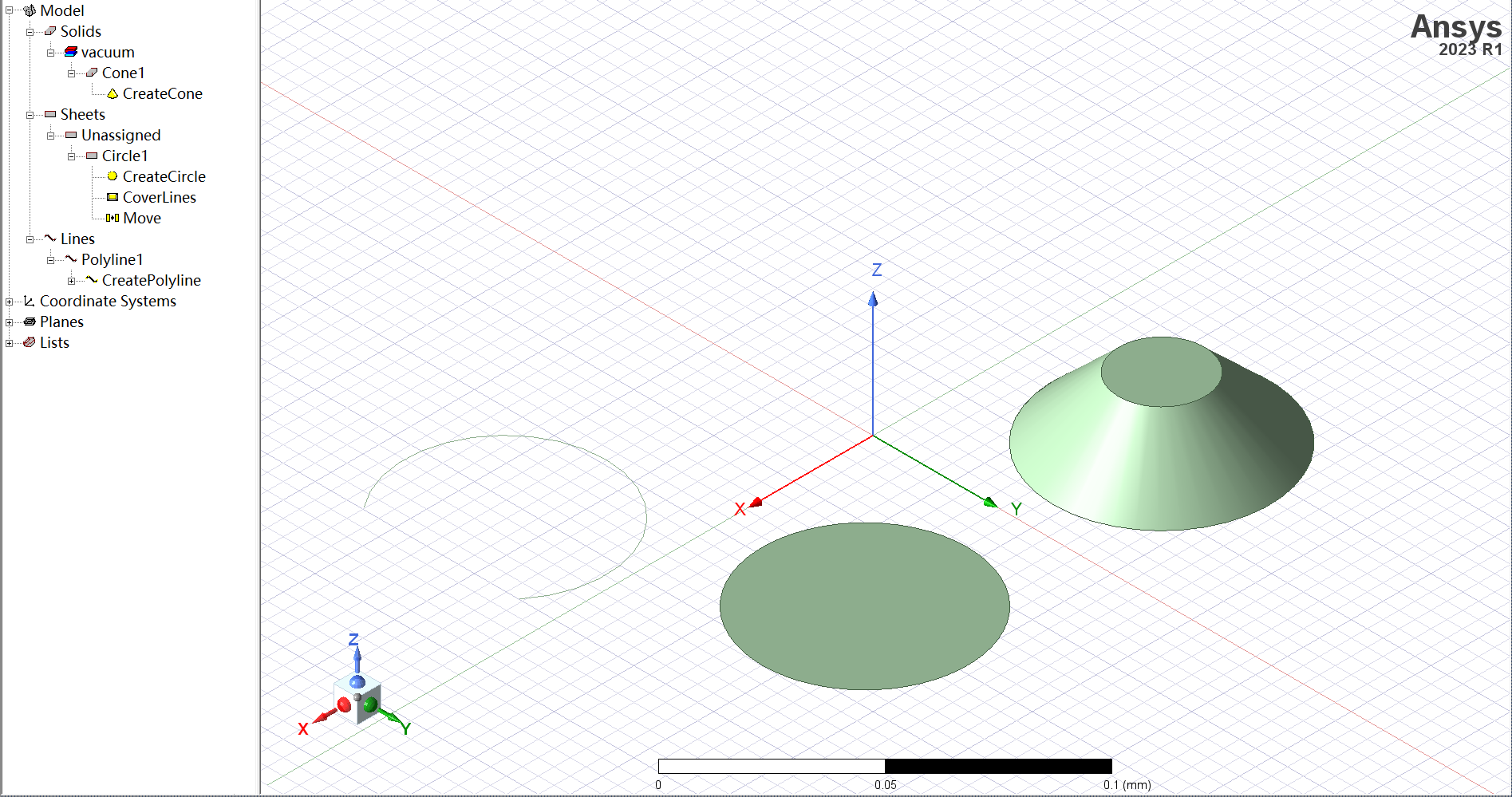Click the CoverLines operation icon

(x=113, y=197)
